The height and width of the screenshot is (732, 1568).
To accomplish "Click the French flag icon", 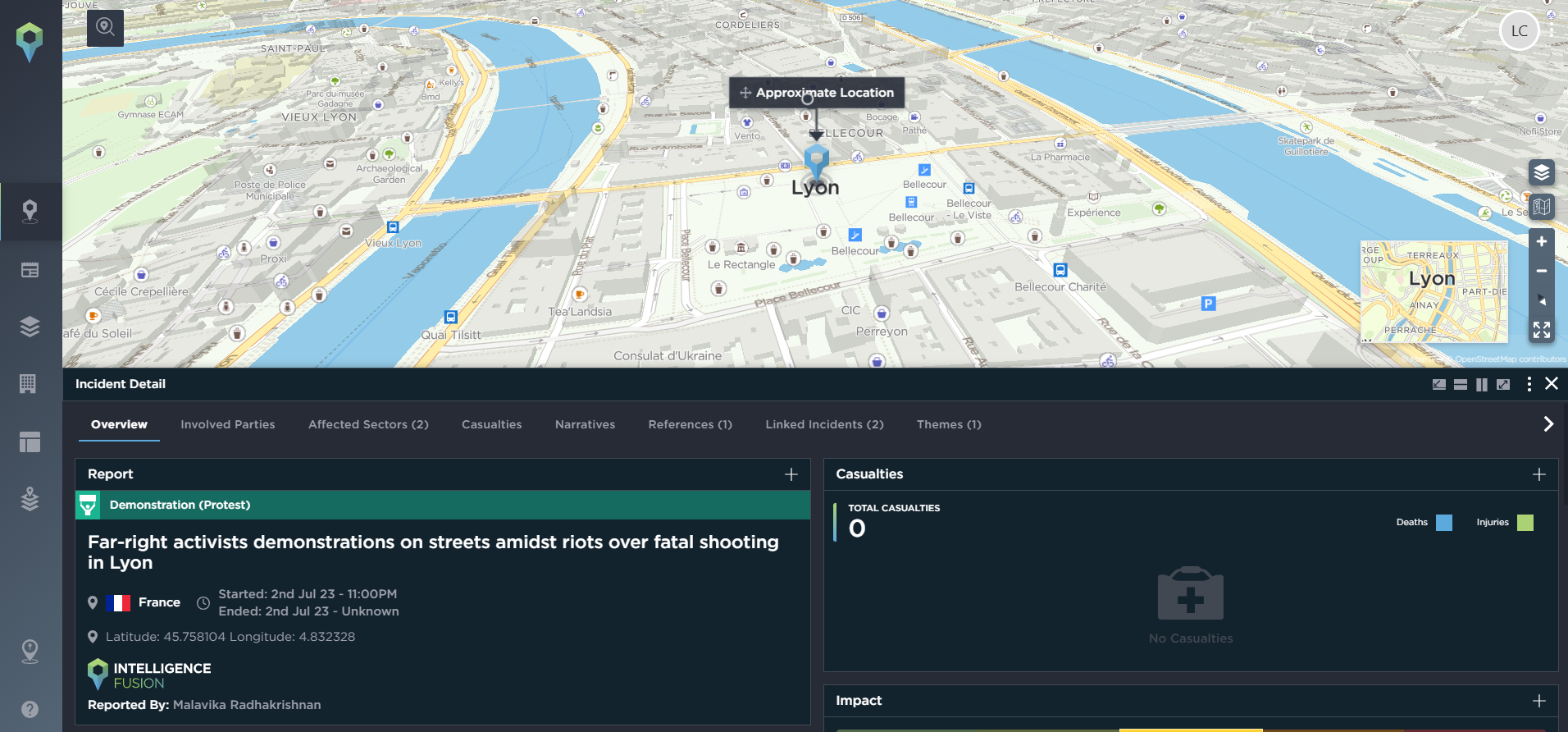I will click(x=118, y=603).
